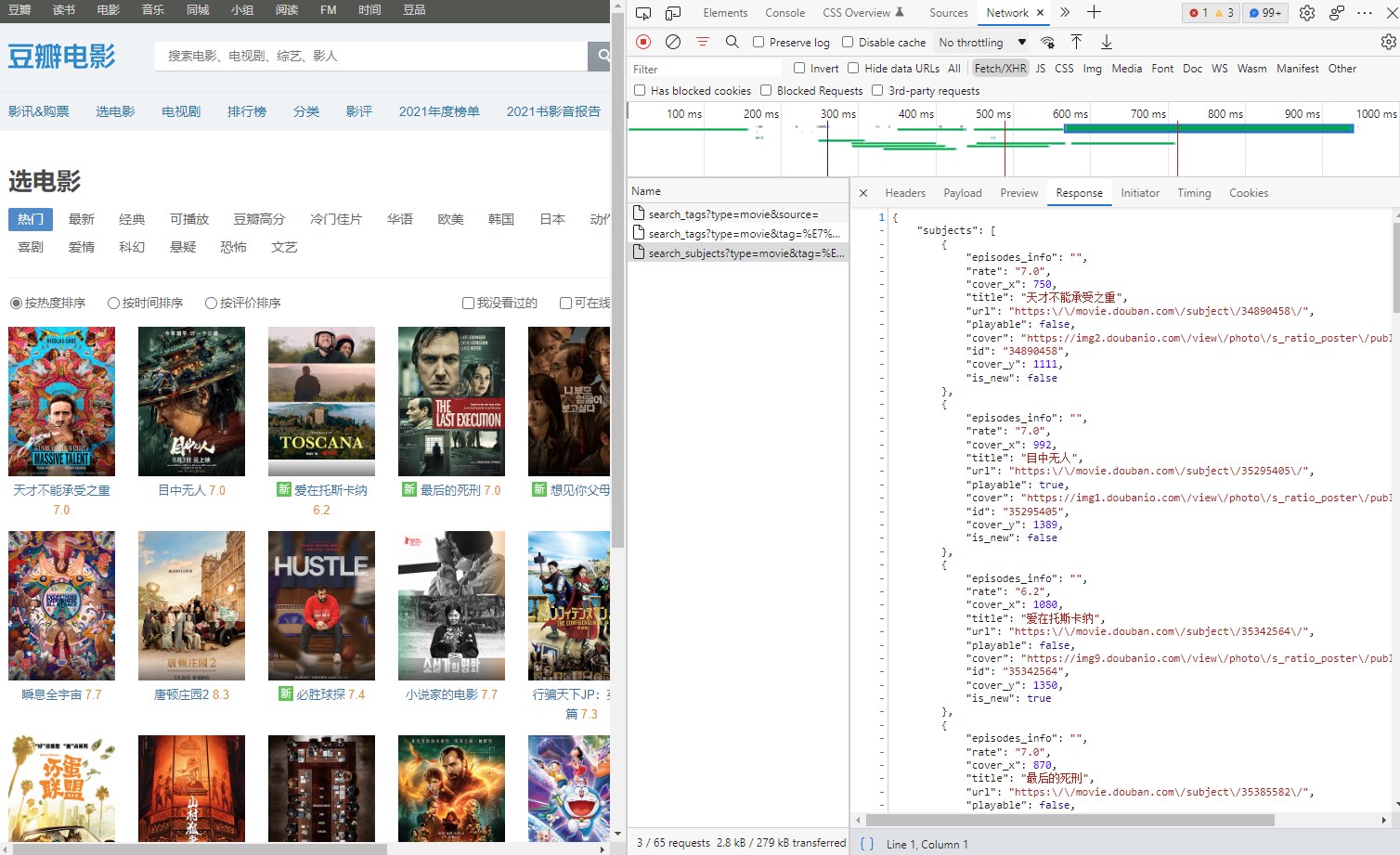Click the network Filter text field

[706, 69]
